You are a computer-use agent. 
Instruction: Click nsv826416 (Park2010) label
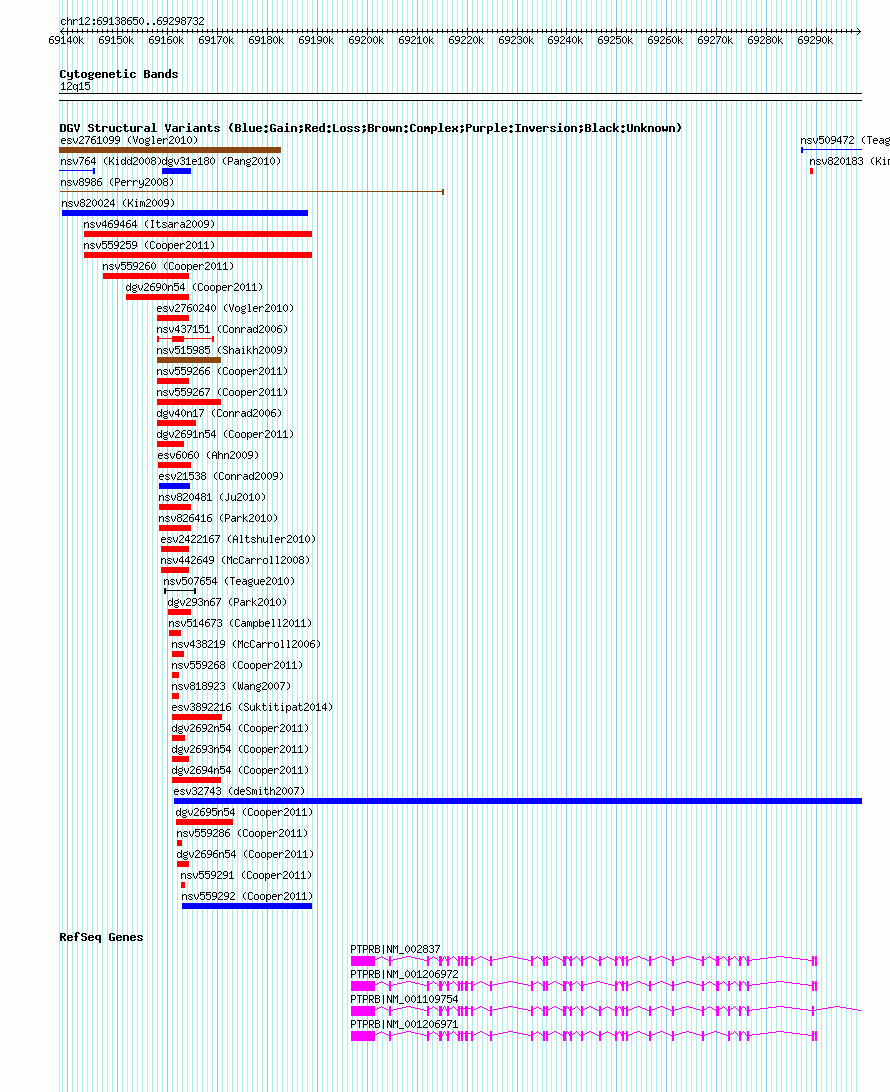218,517
